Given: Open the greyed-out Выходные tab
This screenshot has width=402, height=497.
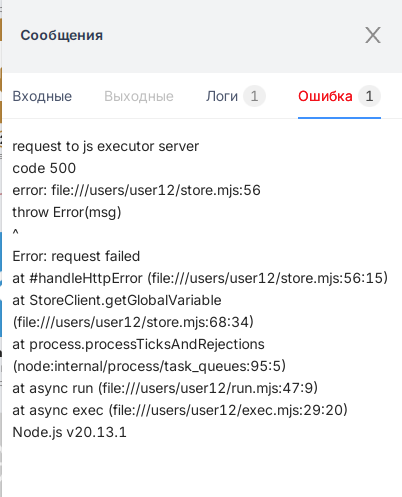Looking at the screenshot, I should (139, 96).
